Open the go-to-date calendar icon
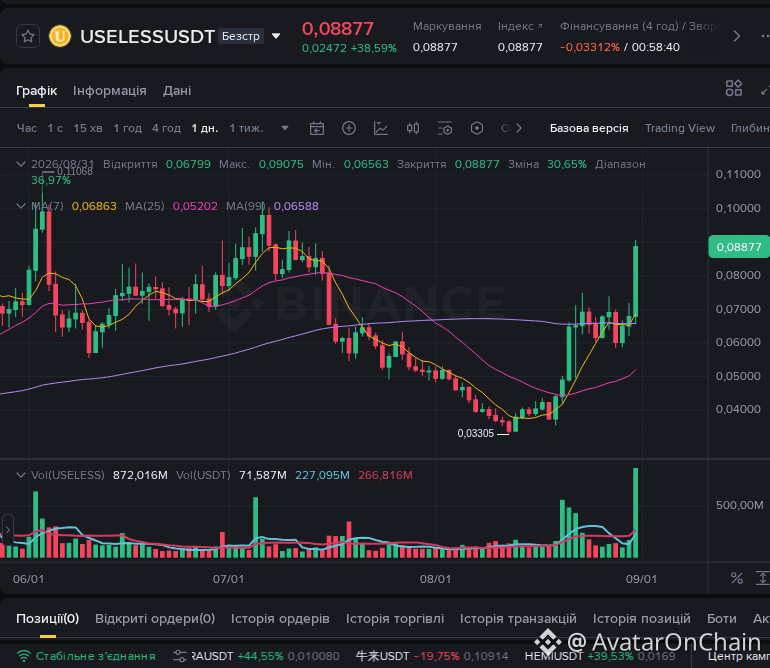770x668 pixels. pos(317,129)
